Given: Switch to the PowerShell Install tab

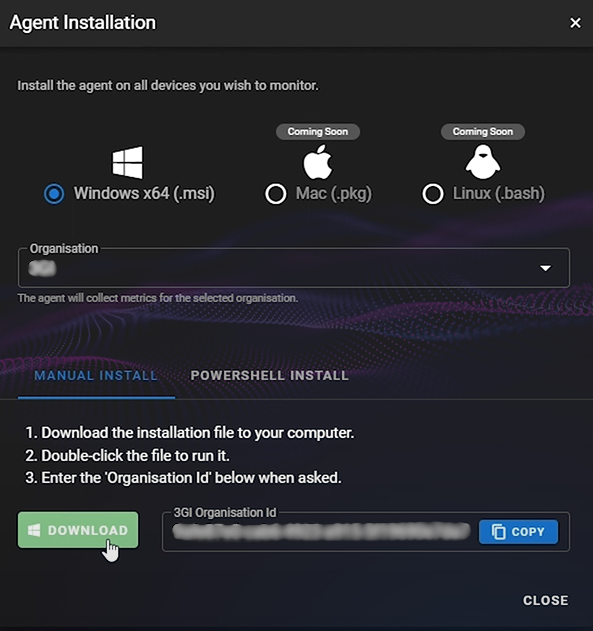Looking at the screenshot, I should (x=270, y=375).
